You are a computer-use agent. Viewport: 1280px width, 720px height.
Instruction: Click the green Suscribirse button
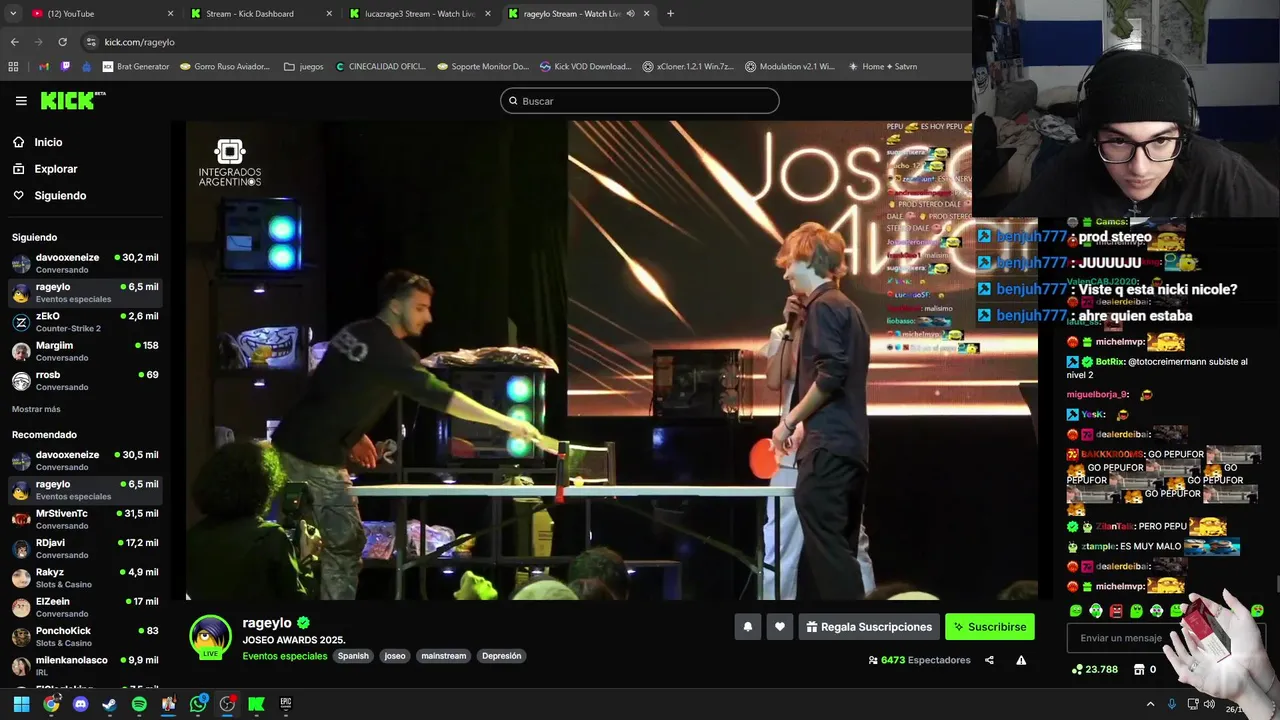[990, 627]
